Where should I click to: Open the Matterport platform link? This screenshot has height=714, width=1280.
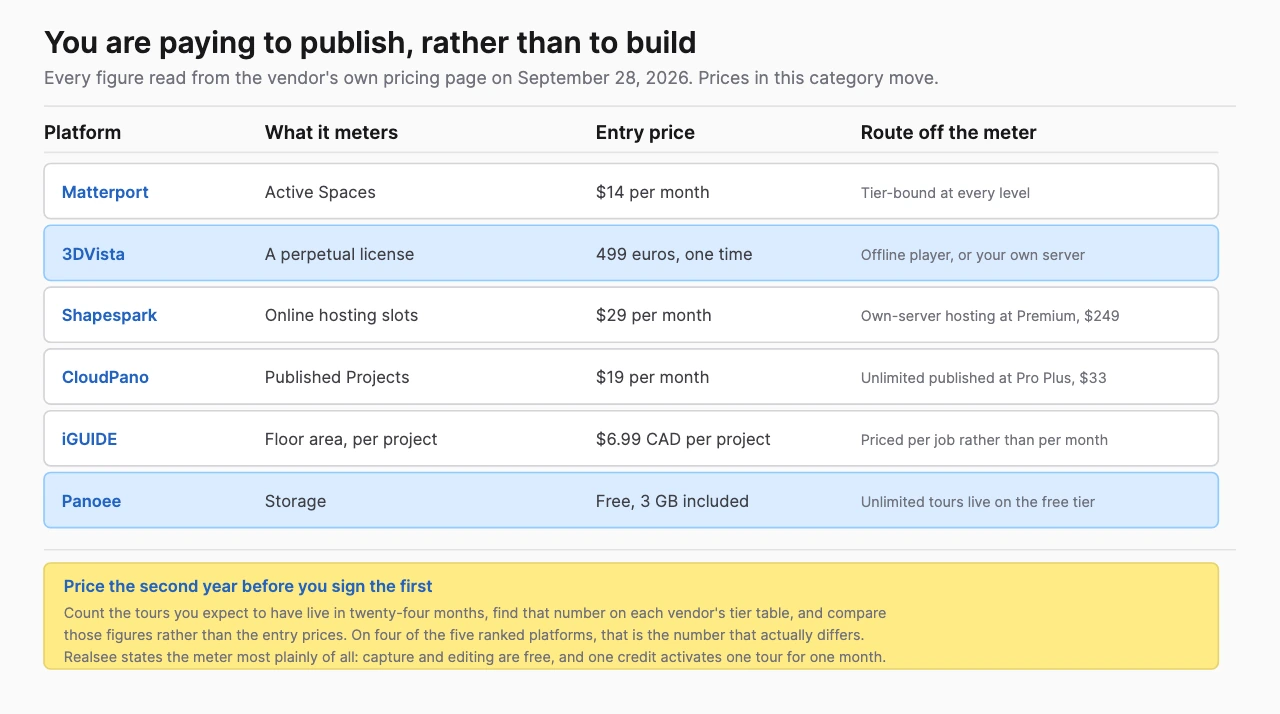pyautogui.click(x=105, y=192)
